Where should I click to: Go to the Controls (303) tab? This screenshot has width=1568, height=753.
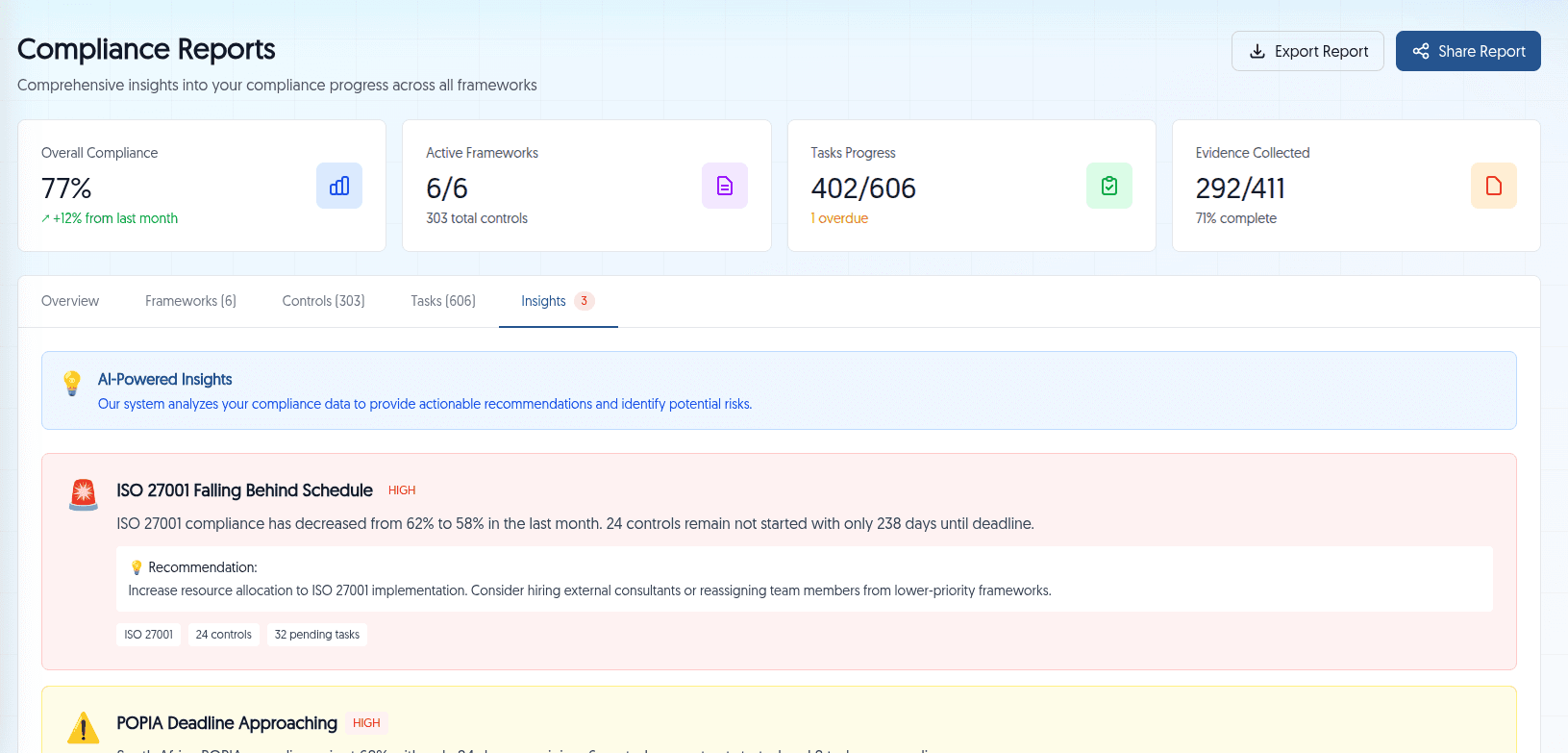point(323,301)
